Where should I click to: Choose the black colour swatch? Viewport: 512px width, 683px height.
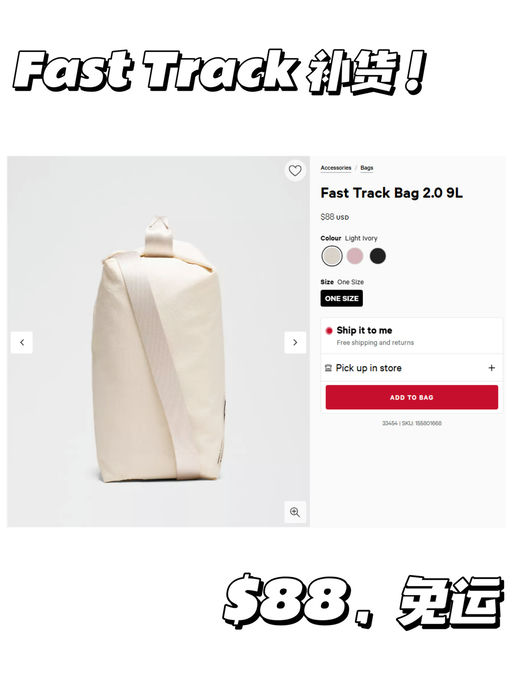(378, 256)
